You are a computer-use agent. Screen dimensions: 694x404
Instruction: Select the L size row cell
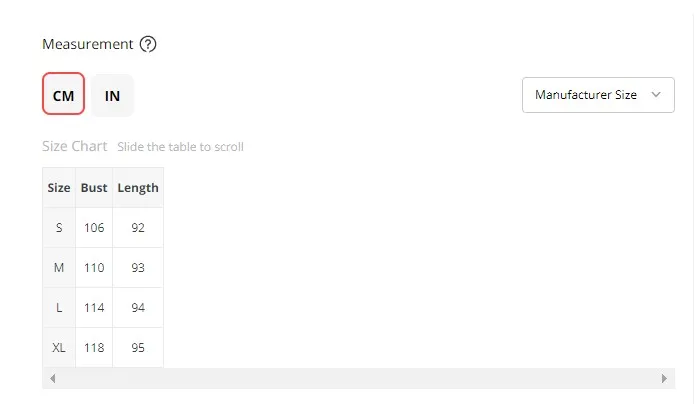59,308
